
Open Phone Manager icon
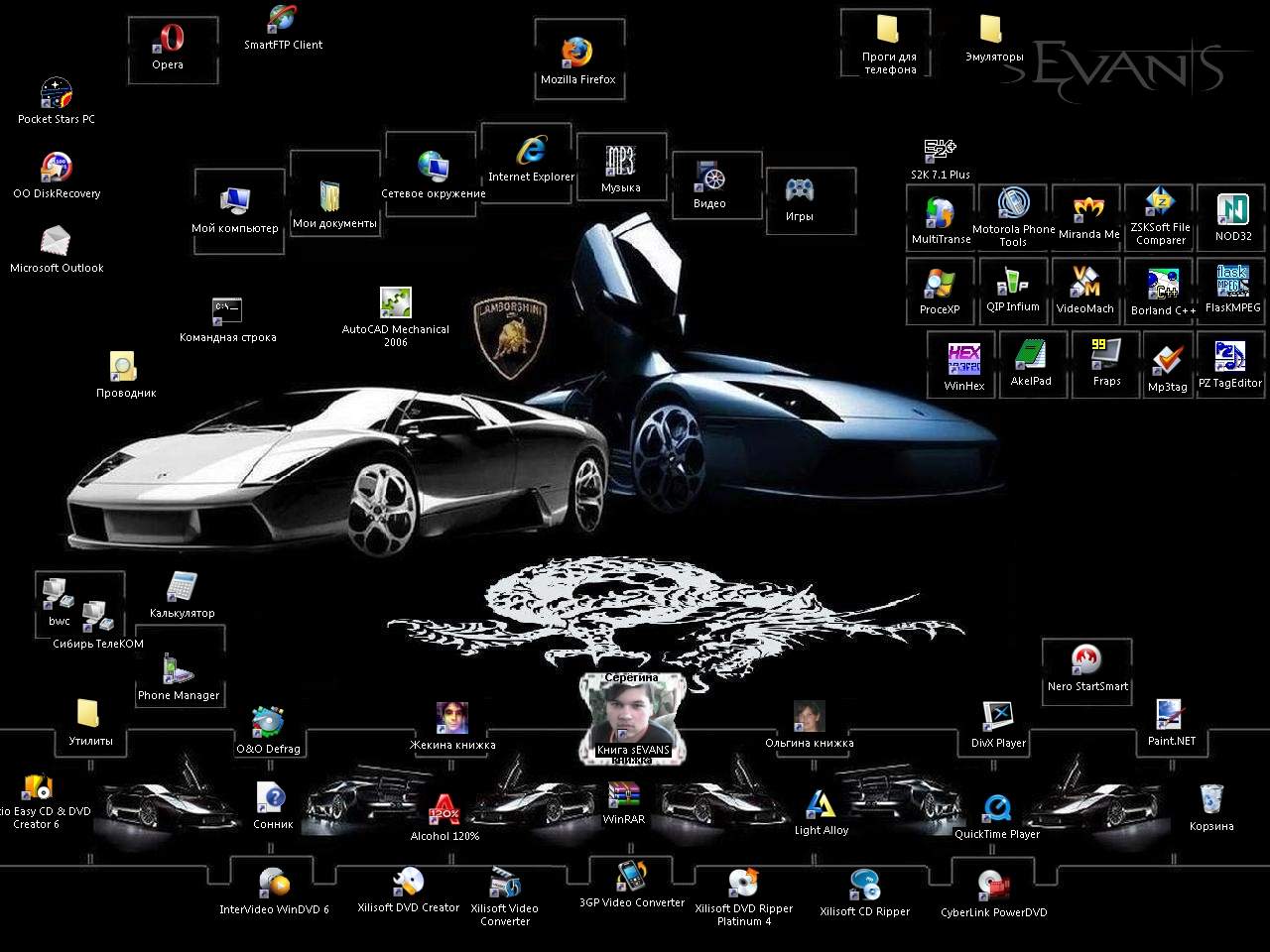coord(178,669)
